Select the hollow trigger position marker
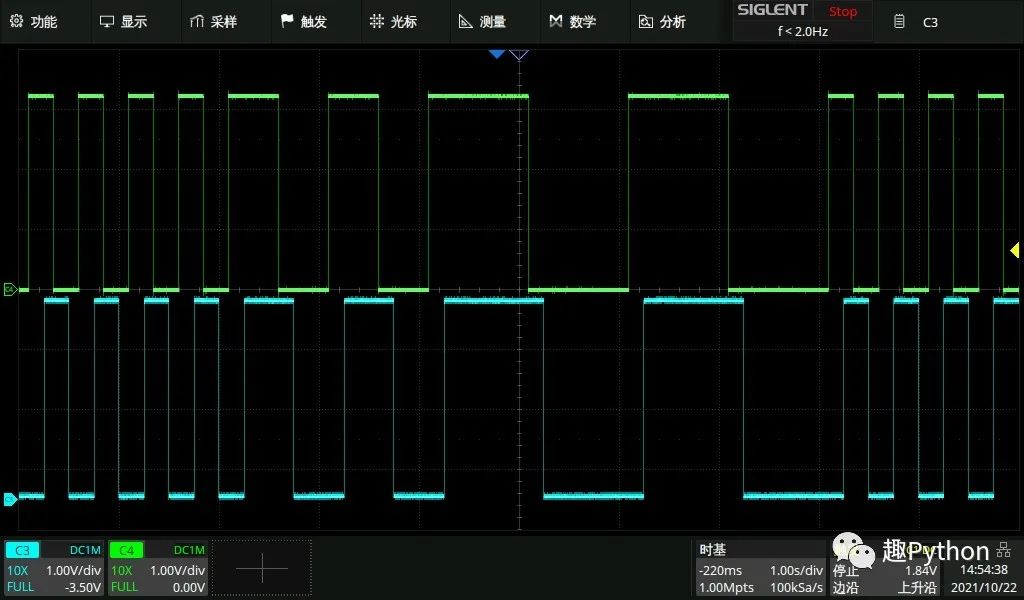Image resolution: width=1024 pixels, height=600 pixels. click(519, 54)
